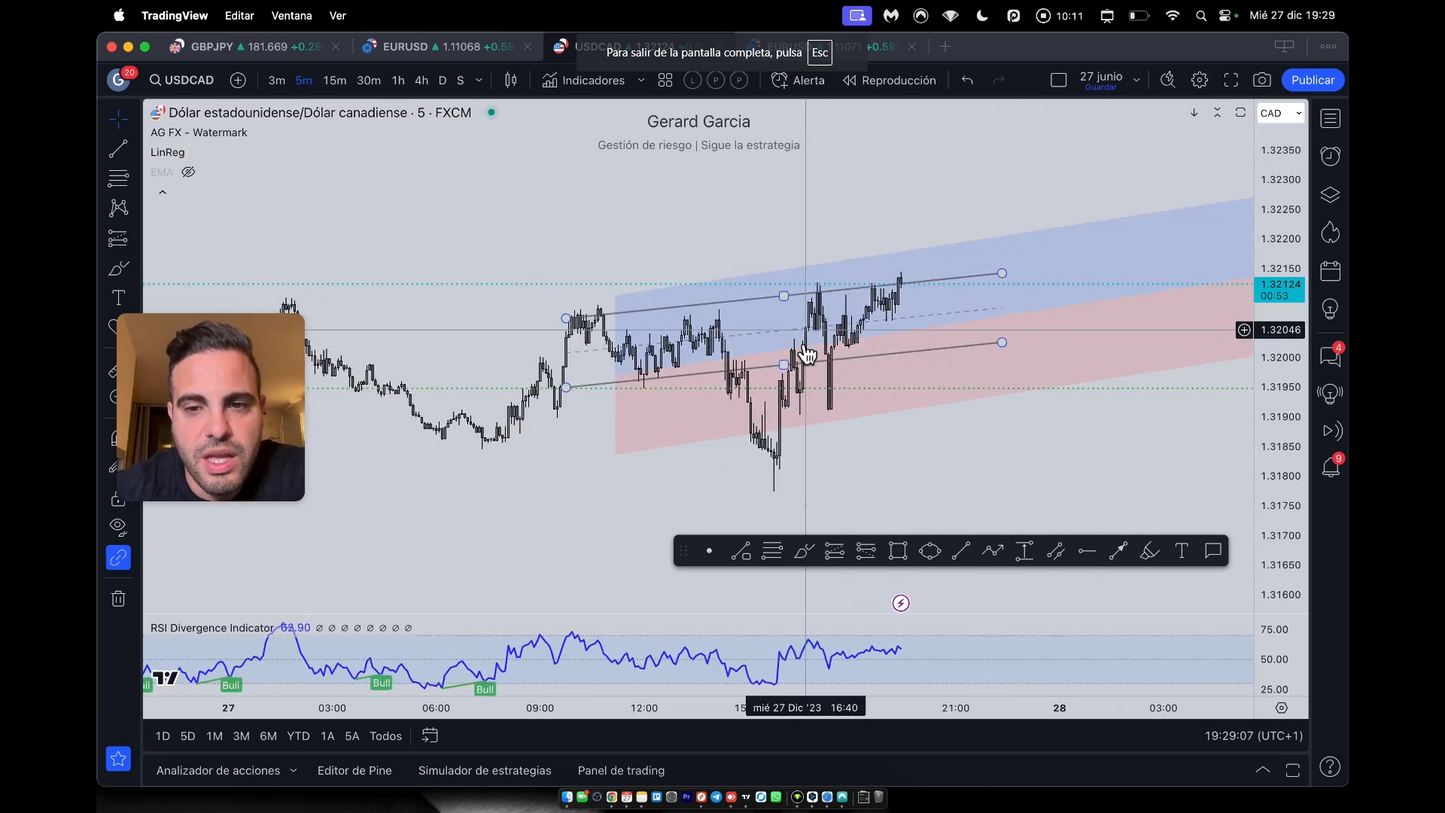The width and height of the screenshot is (1445, 813).
Task: Click the rectangle shape in floating toolbar
Action: pyautogui.click(x=897, y=551)
